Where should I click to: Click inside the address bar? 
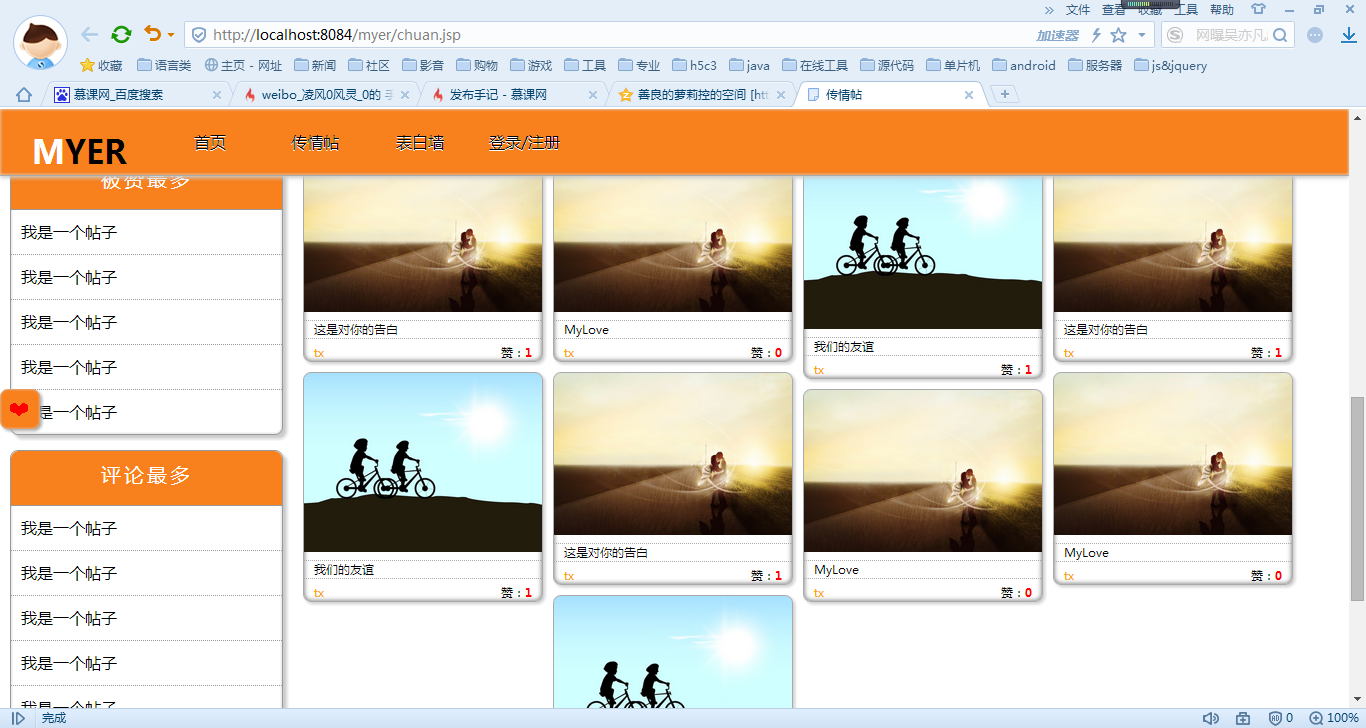pos(400,33)
